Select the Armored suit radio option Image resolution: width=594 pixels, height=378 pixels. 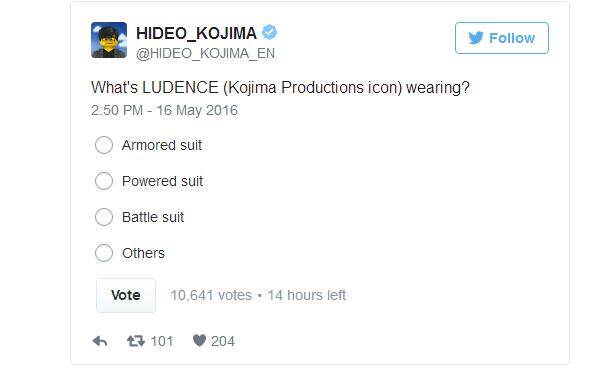point(104,145)
